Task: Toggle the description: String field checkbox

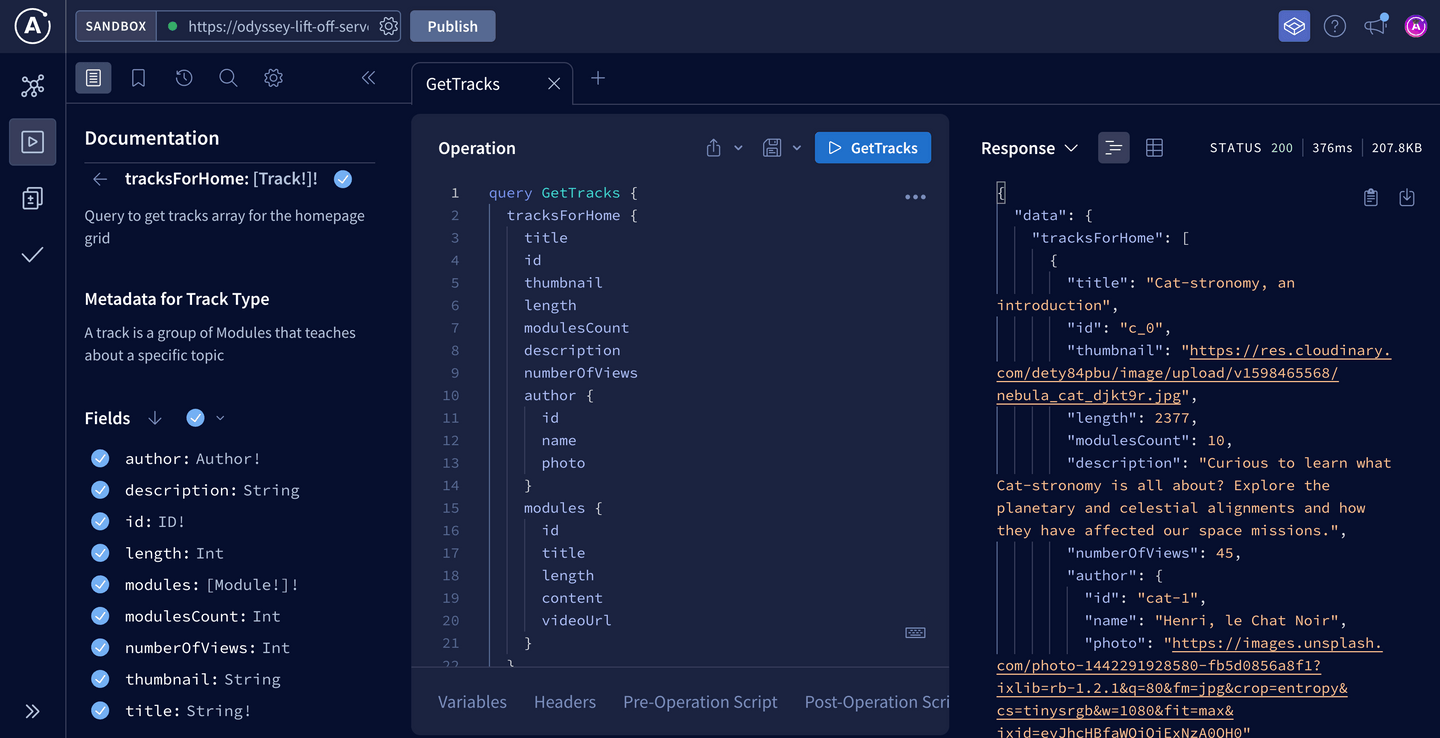Action: [x=100, y=490]
